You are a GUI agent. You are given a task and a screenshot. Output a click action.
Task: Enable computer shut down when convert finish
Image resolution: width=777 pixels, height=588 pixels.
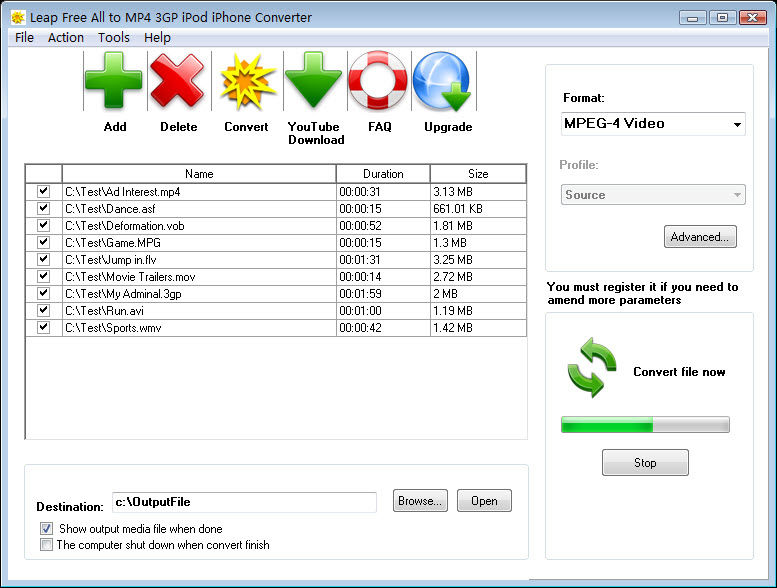(x=47, y=545)
